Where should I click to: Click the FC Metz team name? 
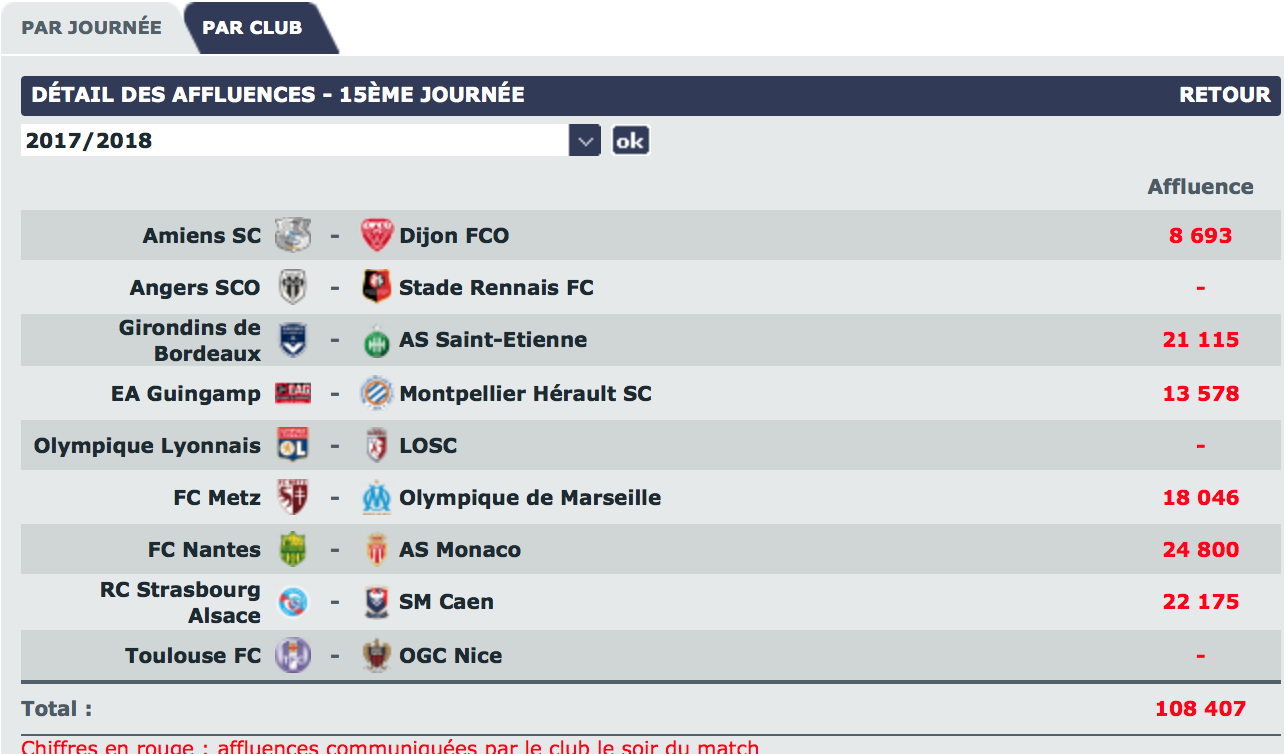[x=217, y=497]
